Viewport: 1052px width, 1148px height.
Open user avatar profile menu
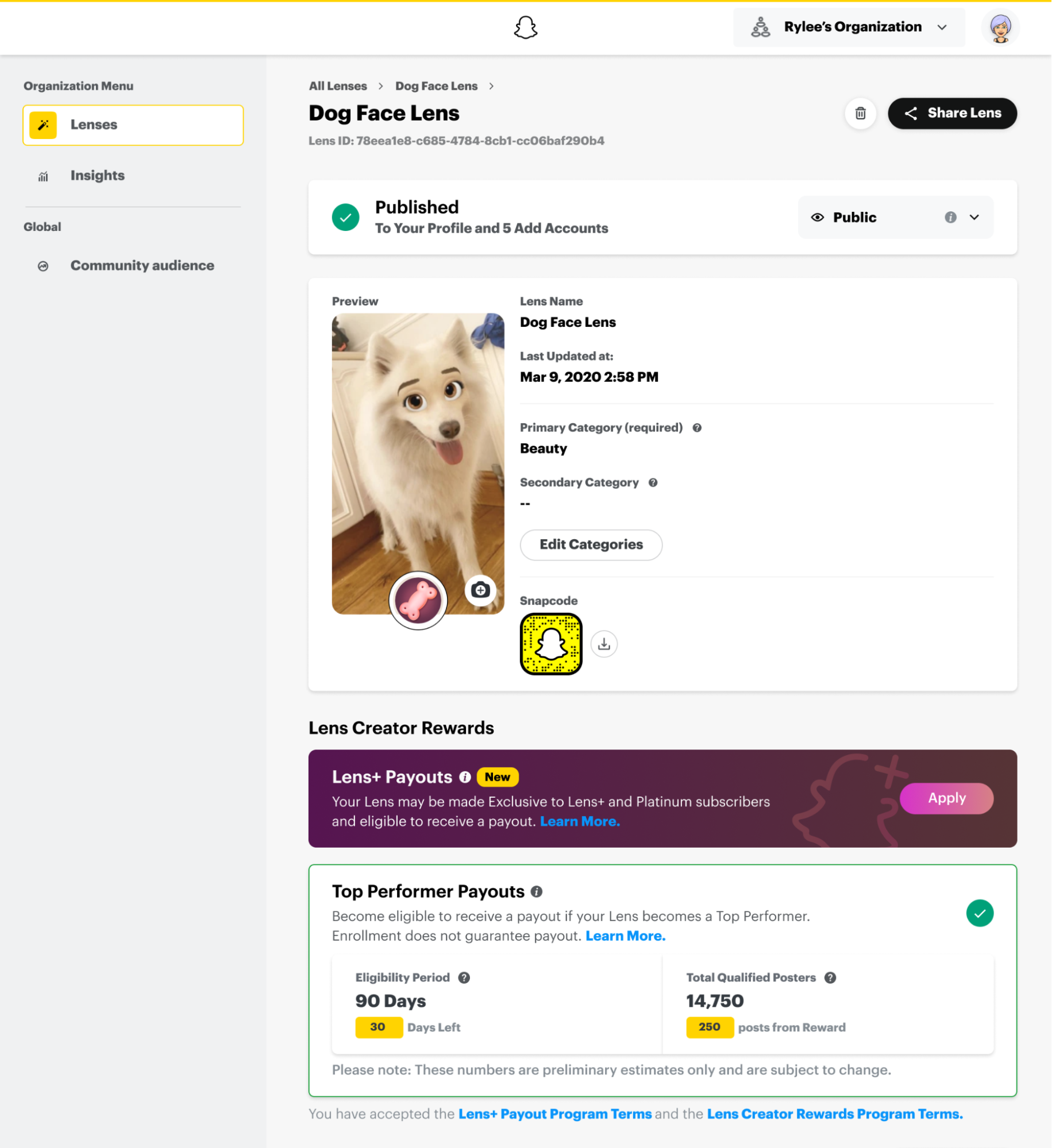[x=1000, y=28]
